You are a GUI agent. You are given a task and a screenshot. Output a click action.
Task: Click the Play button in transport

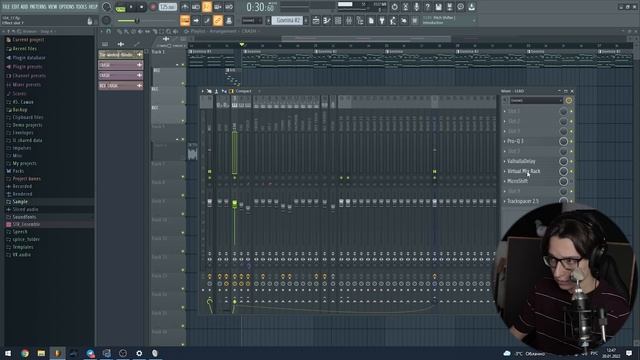pyautogui.click(x=131, y=7)
